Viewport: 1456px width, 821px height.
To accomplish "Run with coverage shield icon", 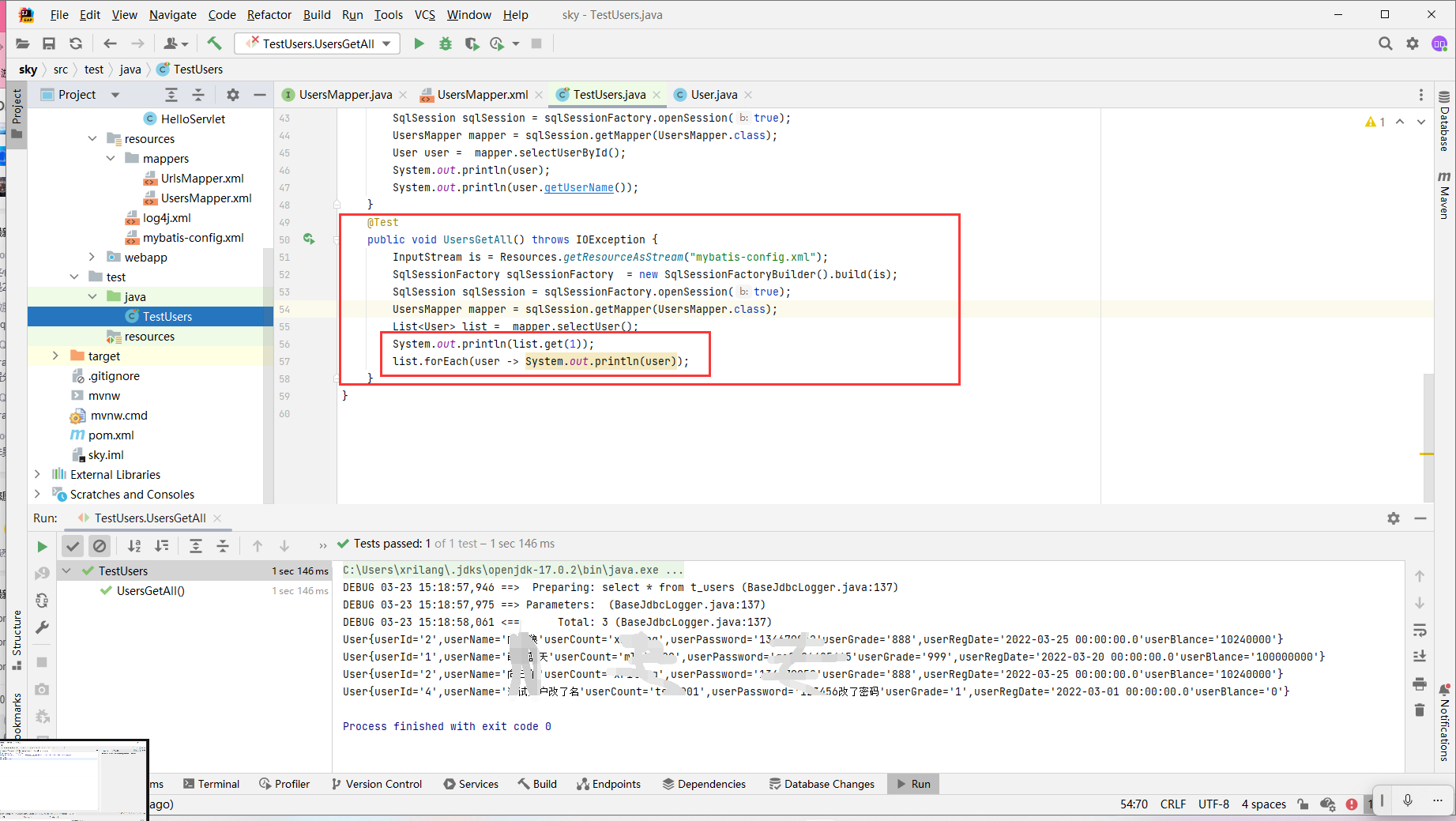I will [x=472, y=43].
